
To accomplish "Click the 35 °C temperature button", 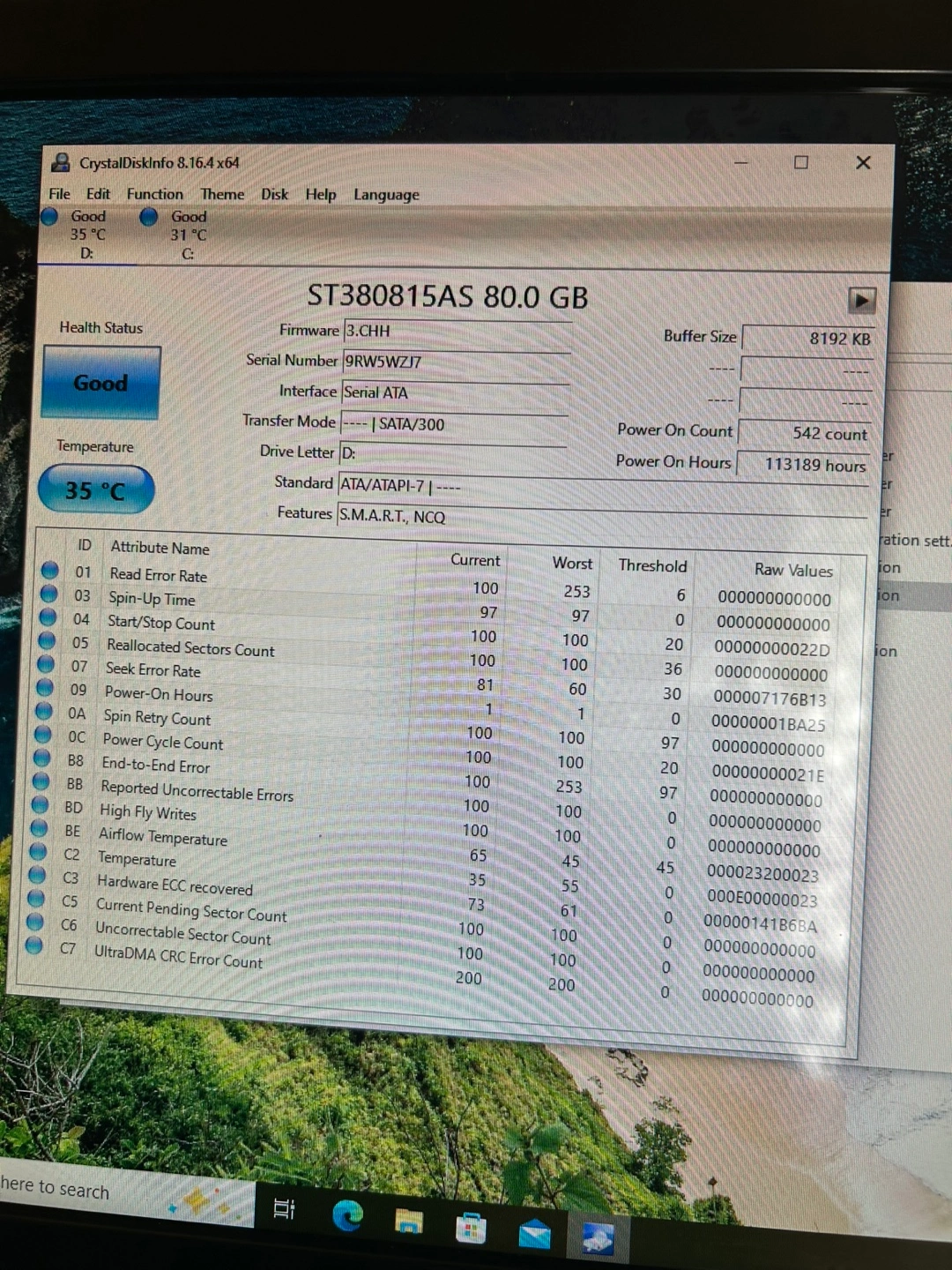I will 95,490.
